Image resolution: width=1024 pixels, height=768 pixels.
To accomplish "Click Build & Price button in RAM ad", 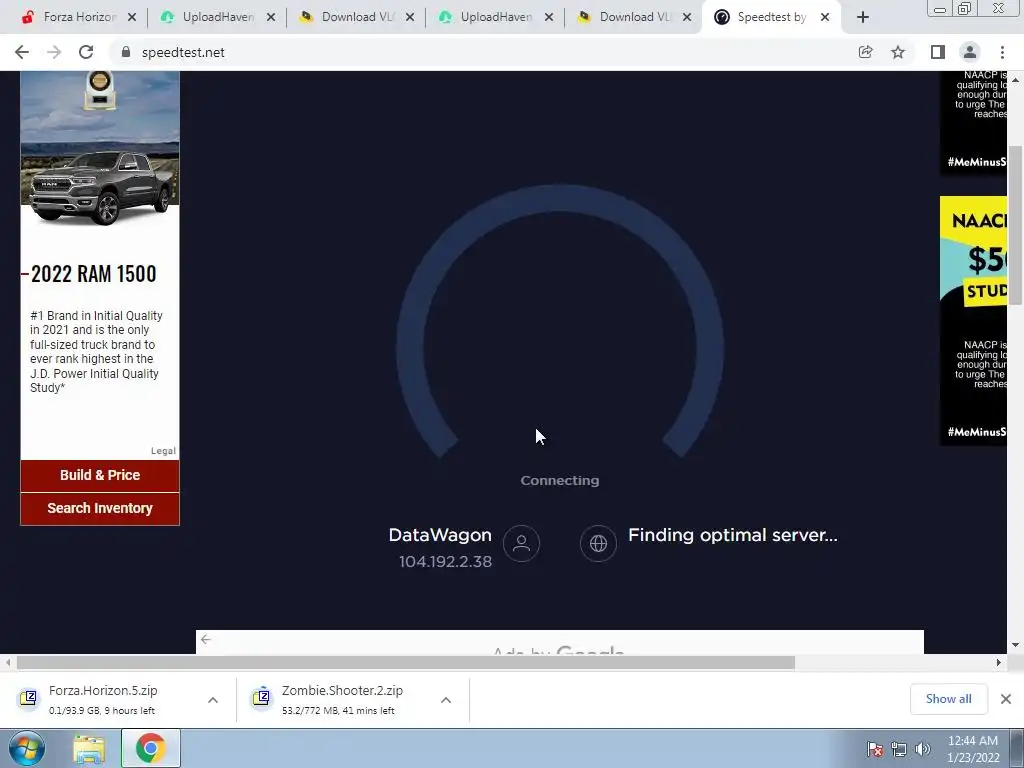I will point(100,475).
